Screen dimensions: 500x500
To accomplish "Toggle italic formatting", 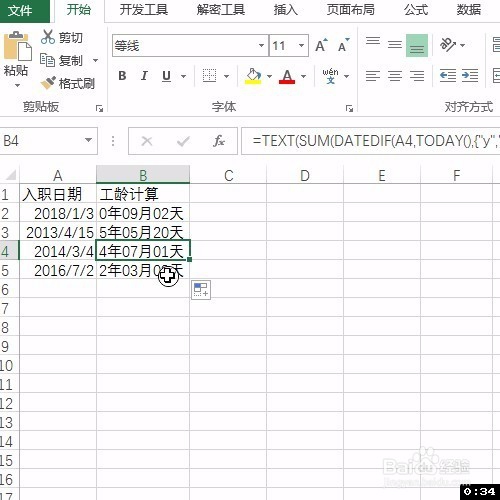I will pos(144,76).
